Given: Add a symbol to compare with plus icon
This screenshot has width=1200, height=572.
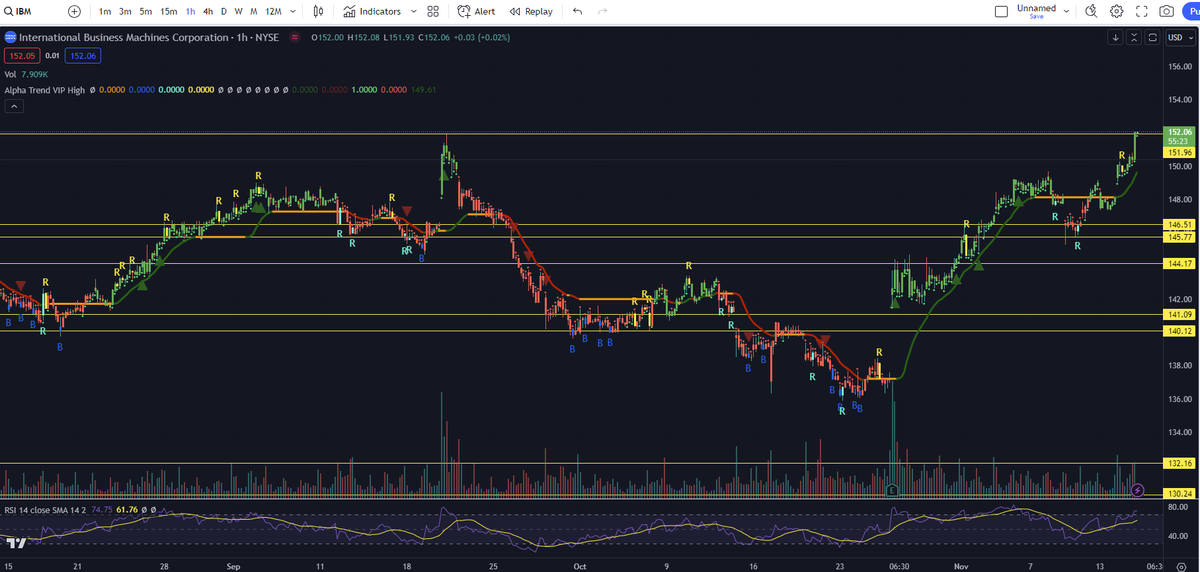Looking at the screenshot, I should click(x=74, y=12).
